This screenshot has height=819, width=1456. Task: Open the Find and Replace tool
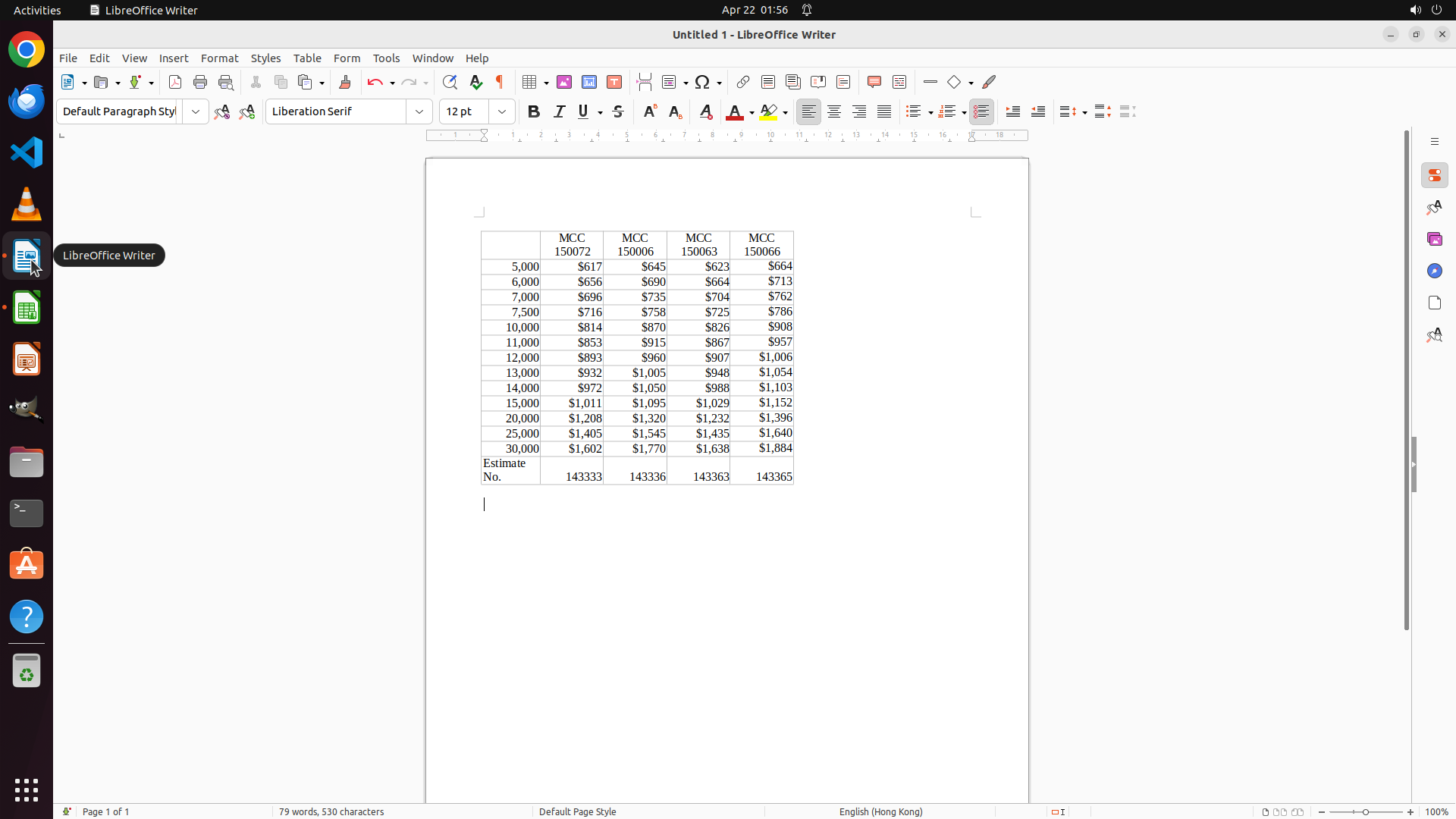[x=450, y=82]
